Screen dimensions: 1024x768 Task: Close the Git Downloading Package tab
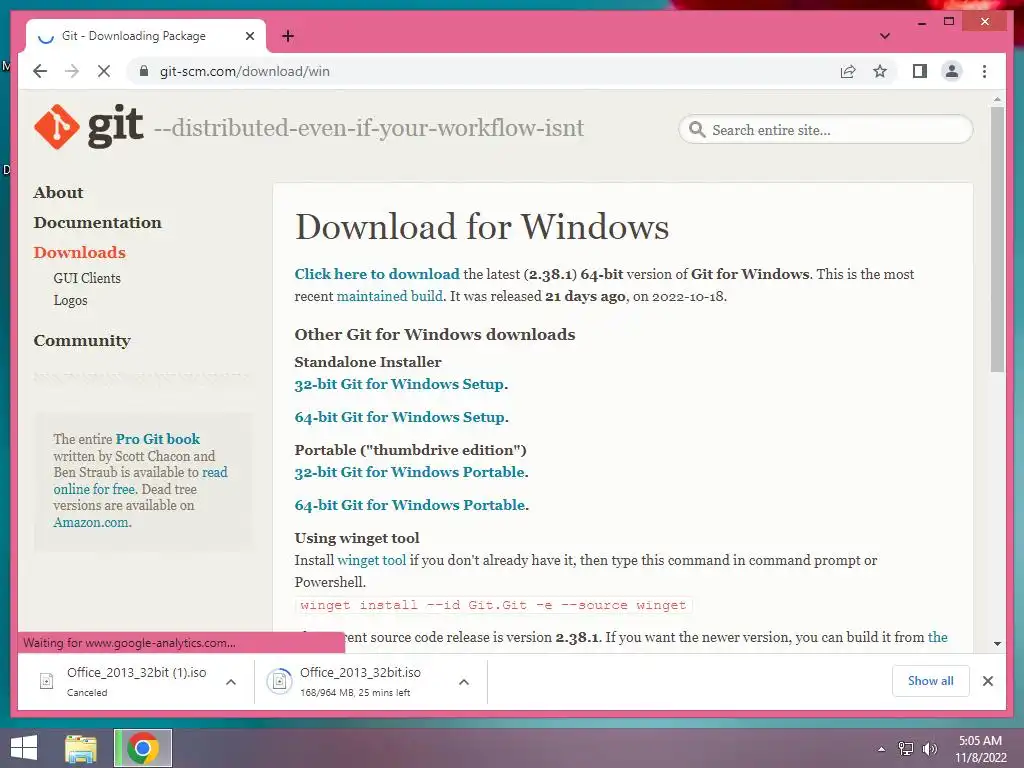249,36
